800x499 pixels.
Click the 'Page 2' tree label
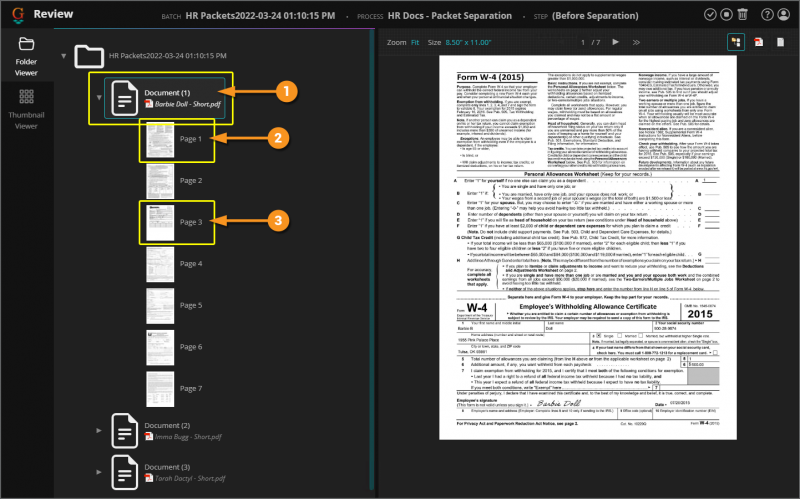point(191,181)
